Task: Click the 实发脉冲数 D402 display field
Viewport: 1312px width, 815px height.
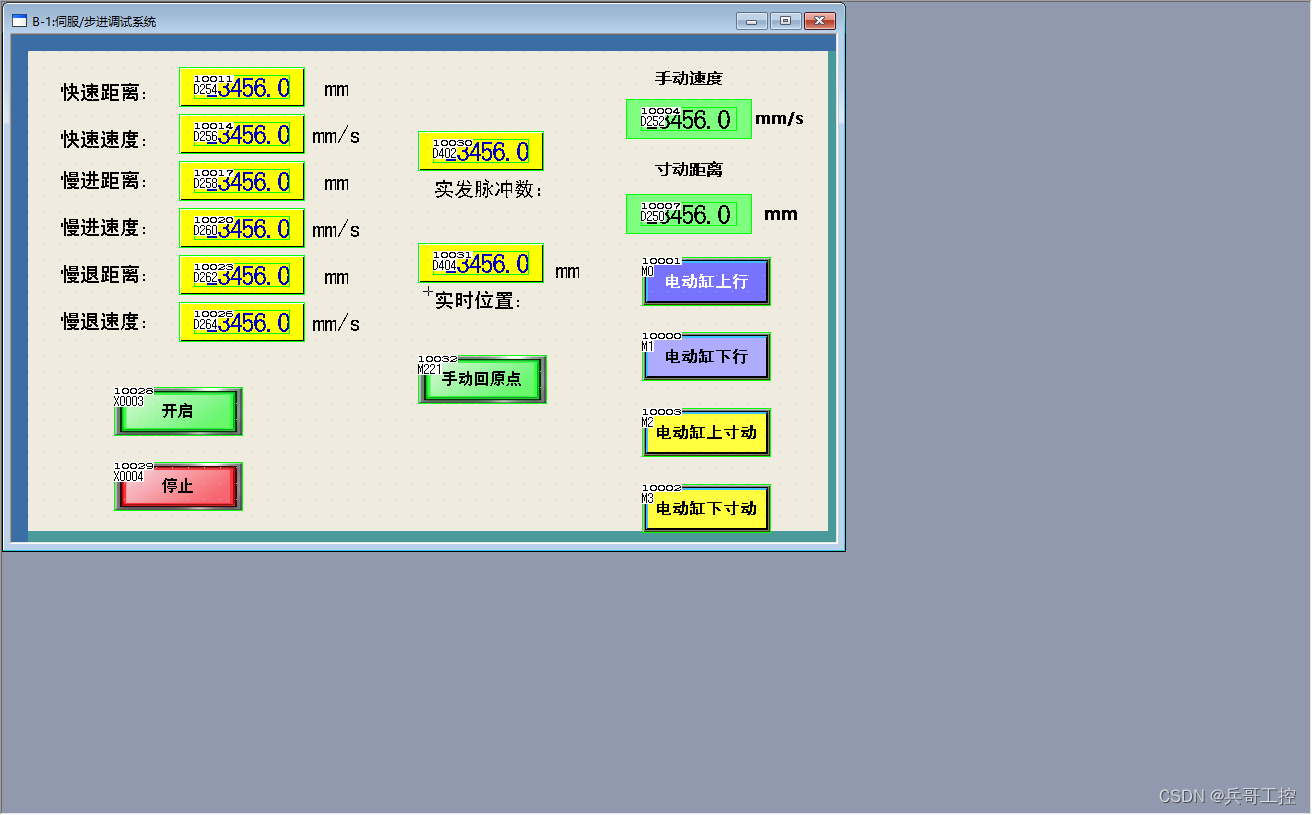Action: [x=481, y=151]
